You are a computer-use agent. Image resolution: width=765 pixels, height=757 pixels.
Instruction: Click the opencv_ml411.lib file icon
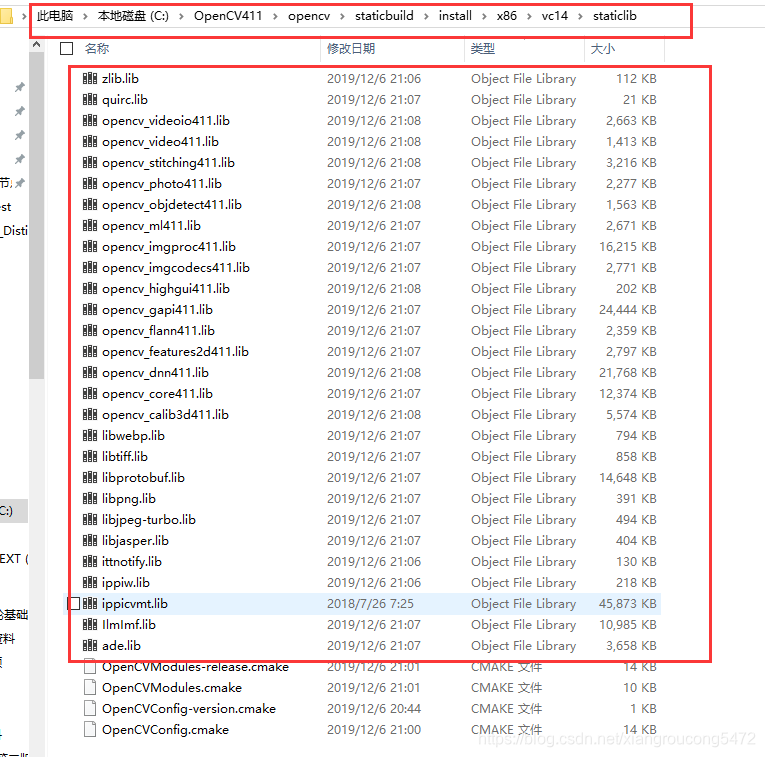pyautogui.click(x=90, y=225)
